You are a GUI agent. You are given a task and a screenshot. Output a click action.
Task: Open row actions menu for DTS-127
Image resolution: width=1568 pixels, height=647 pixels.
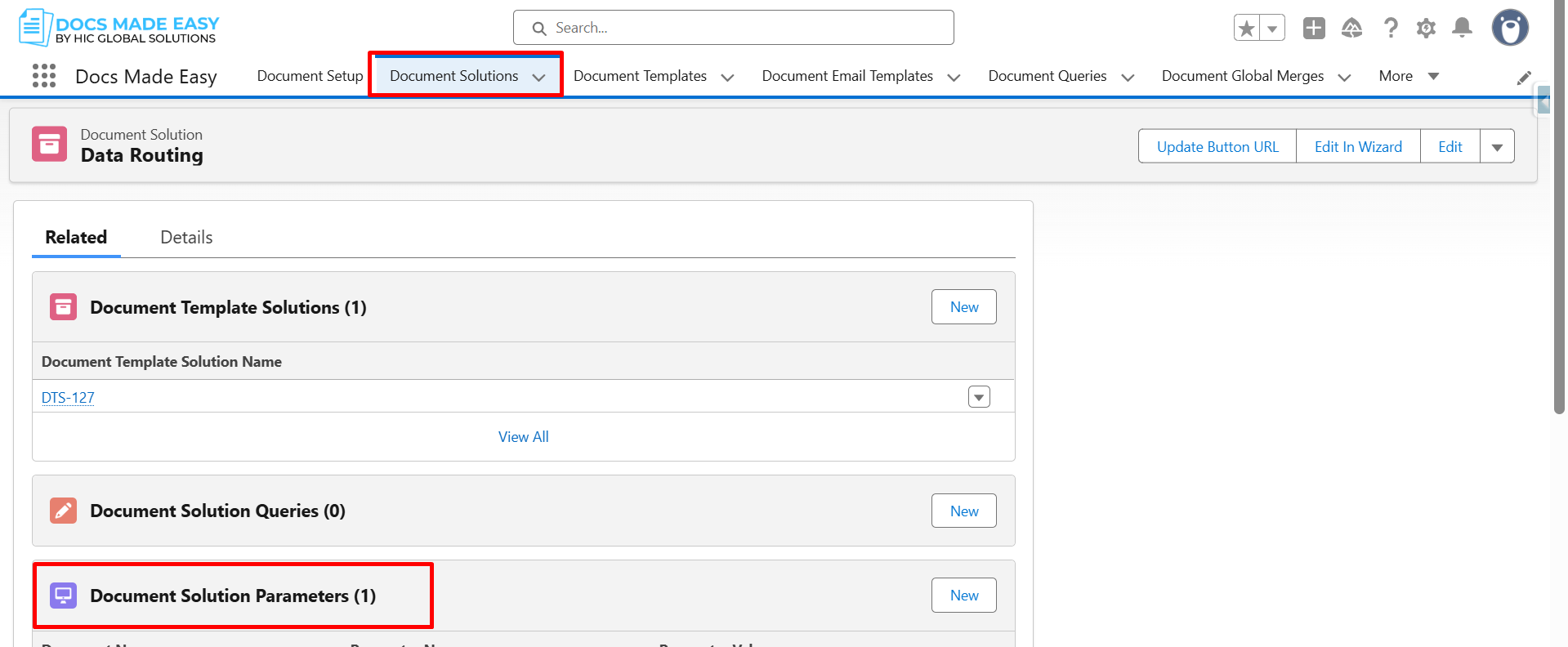(979, 397)
